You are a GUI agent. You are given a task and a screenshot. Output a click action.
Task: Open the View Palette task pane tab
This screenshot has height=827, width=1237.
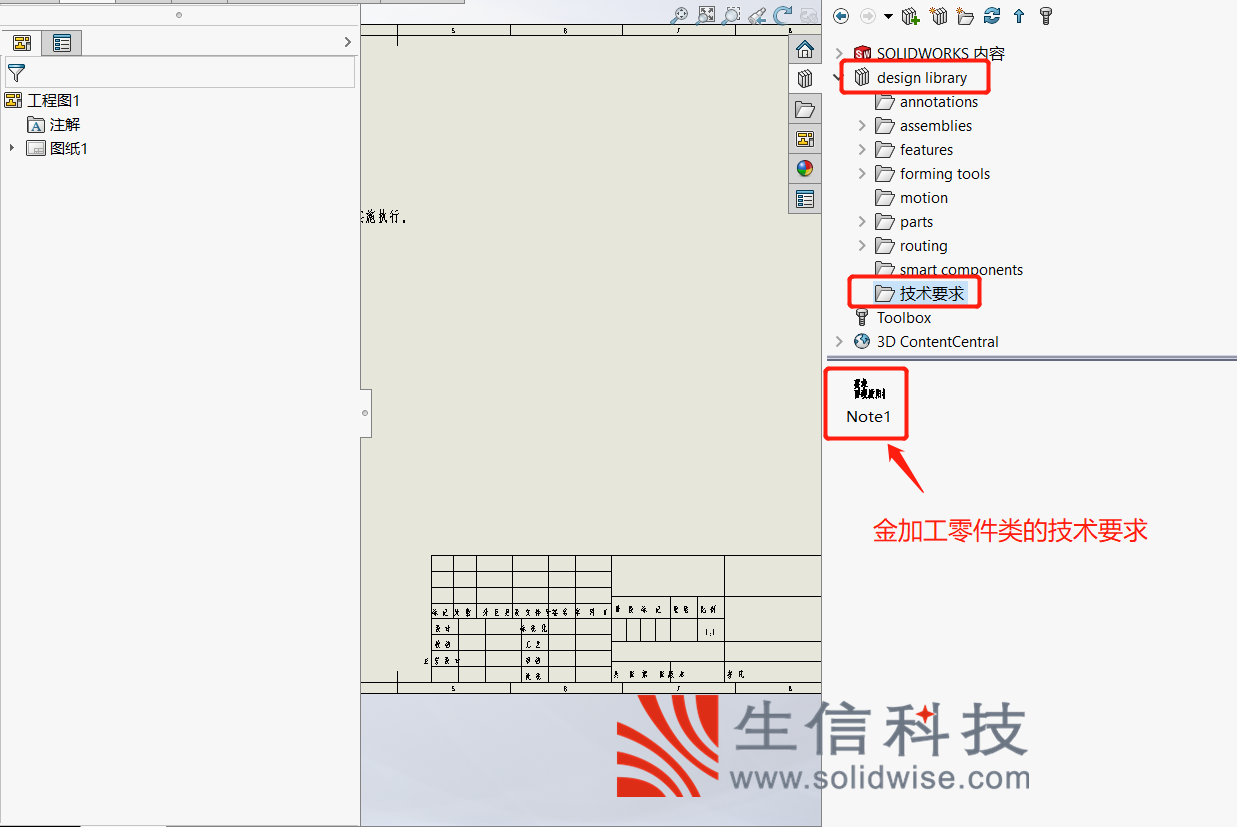click(805, 139)
